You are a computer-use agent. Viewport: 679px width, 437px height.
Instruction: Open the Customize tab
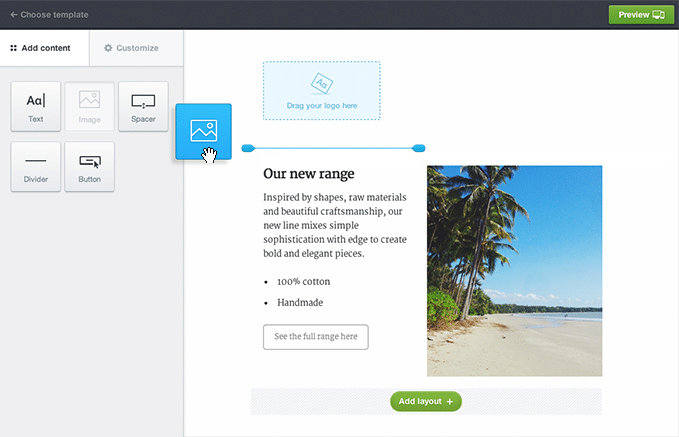131,48
